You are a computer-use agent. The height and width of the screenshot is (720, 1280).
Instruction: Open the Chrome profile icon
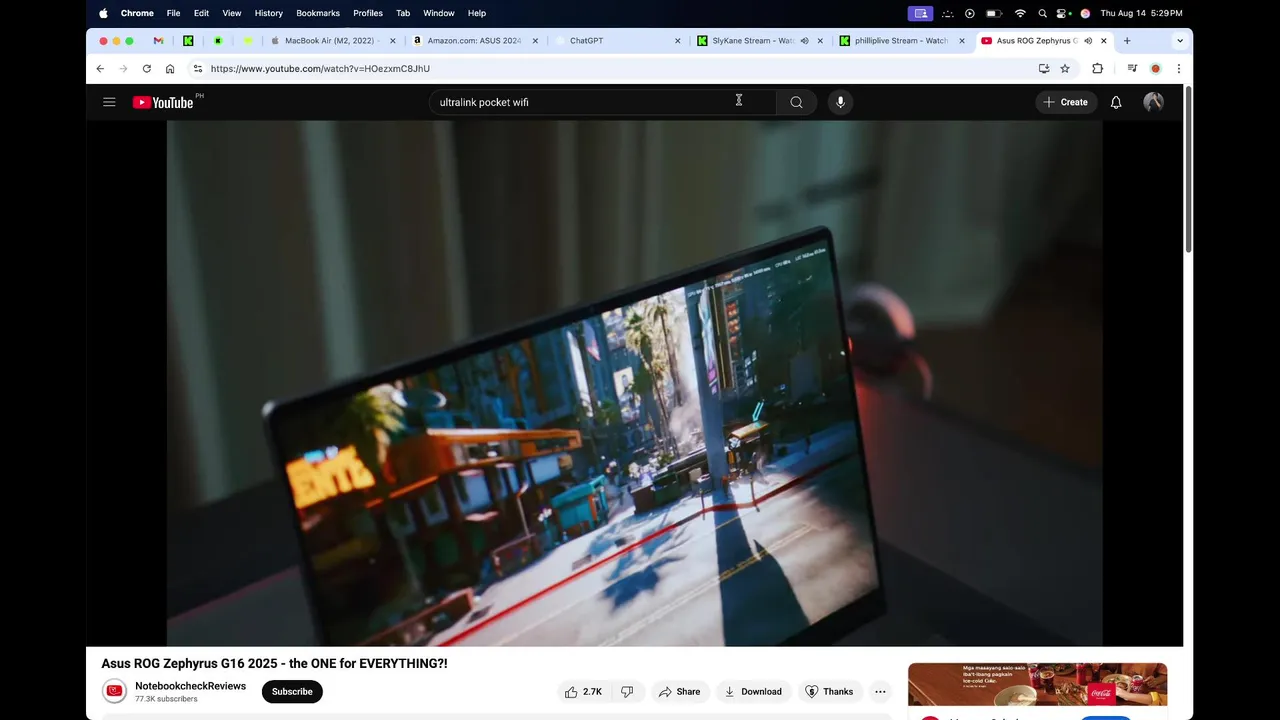(x=1155, y=69)
